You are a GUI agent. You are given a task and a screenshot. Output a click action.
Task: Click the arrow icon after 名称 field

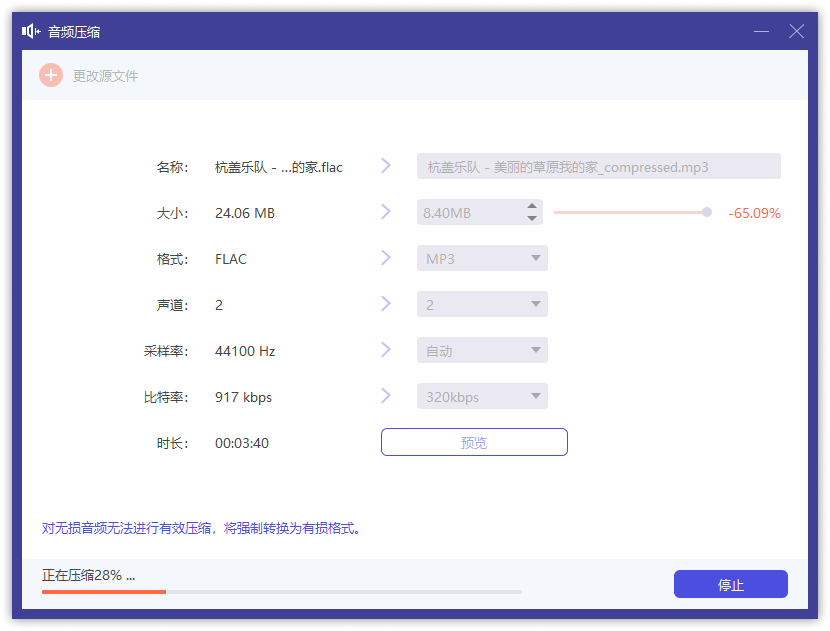[x=386, y=166]
